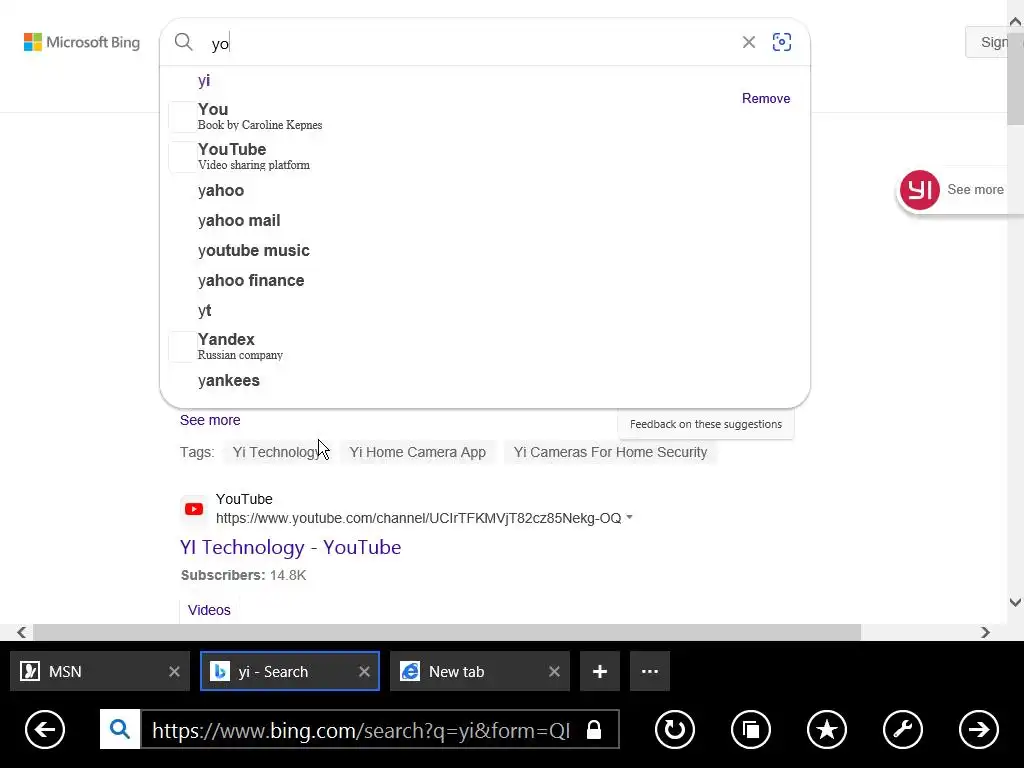Screen dimensions: 1024x768
Task: Select the 'yahoo finance' suggestion
Action: (x=485, y=281)
